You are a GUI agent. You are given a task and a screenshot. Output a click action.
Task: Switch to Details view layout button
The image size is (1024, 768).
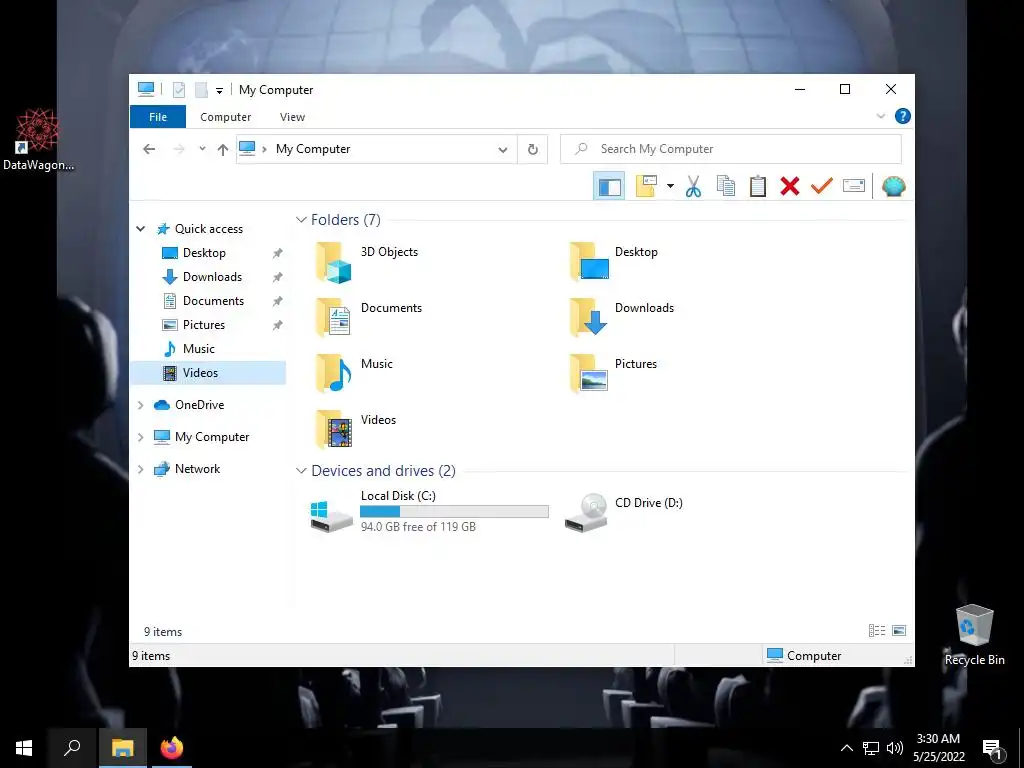(876, 631)
